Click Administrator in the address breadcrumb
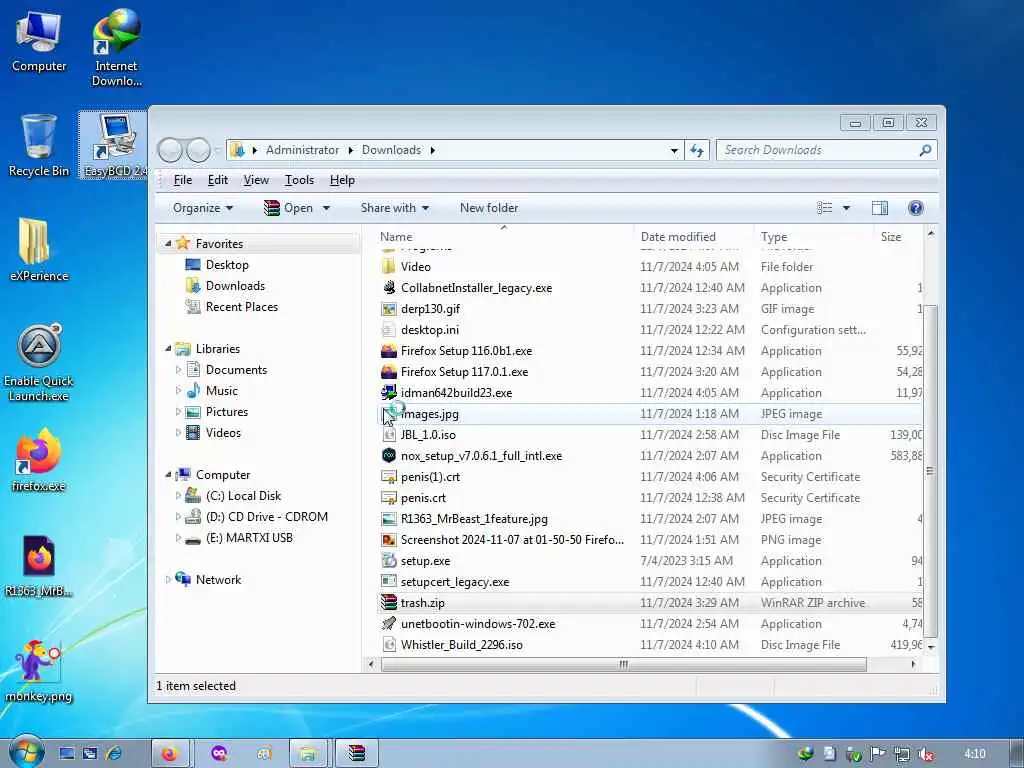1024x768 pixels. tap(302, 150)
